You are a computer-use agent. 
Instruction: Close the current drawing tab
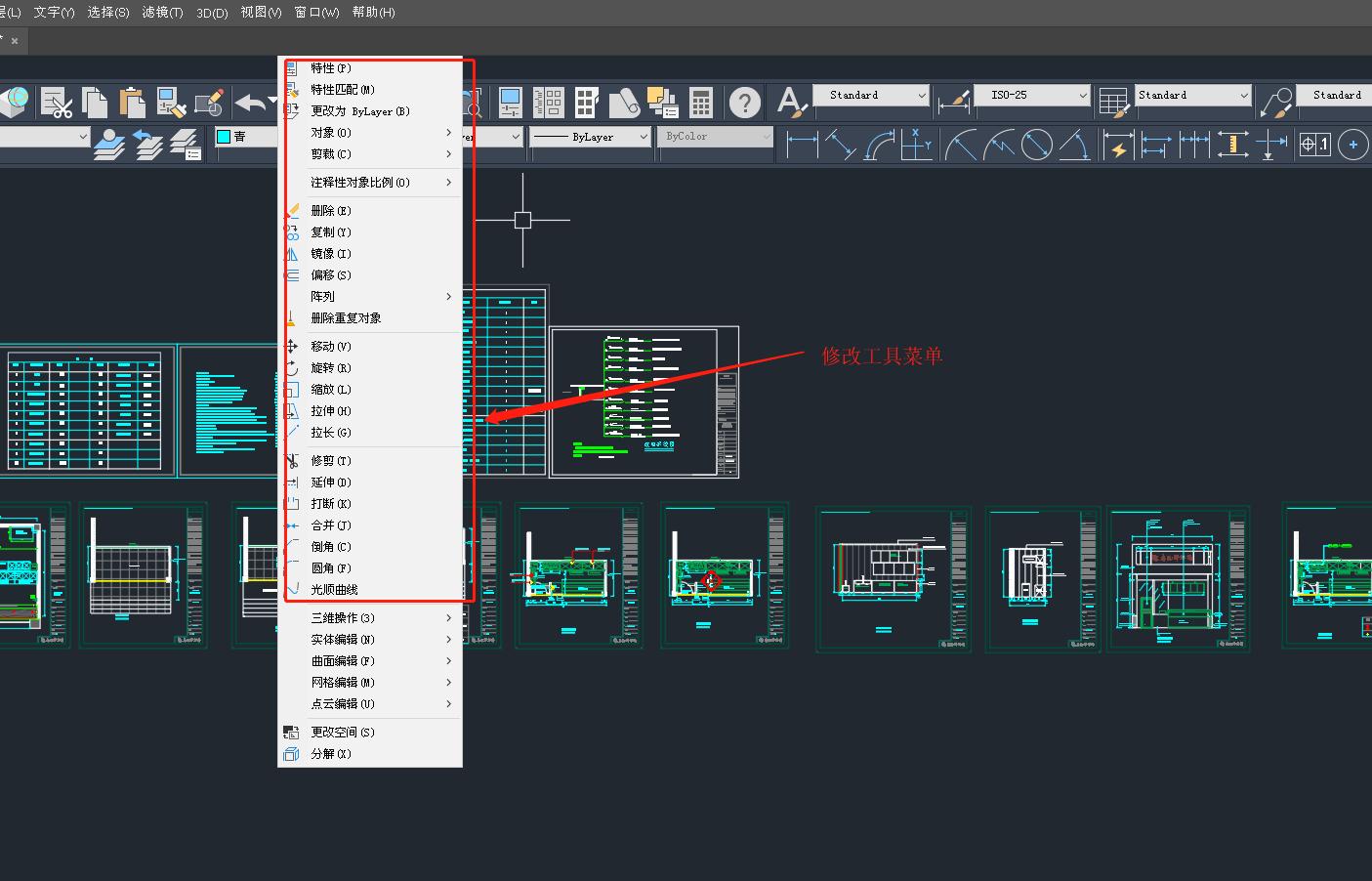coord(15,41)
